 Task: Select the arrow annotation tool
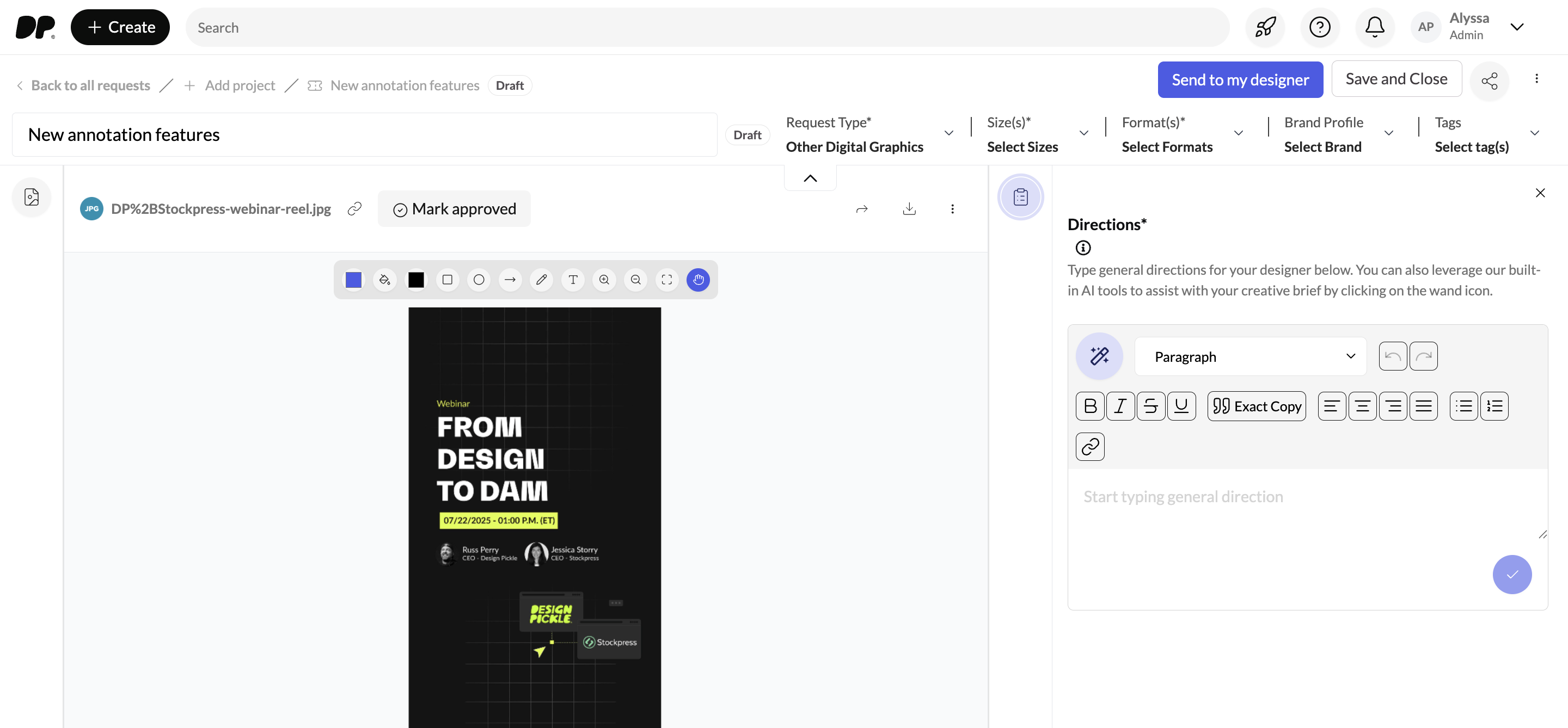pyautogui.click(x=510, y=280)
